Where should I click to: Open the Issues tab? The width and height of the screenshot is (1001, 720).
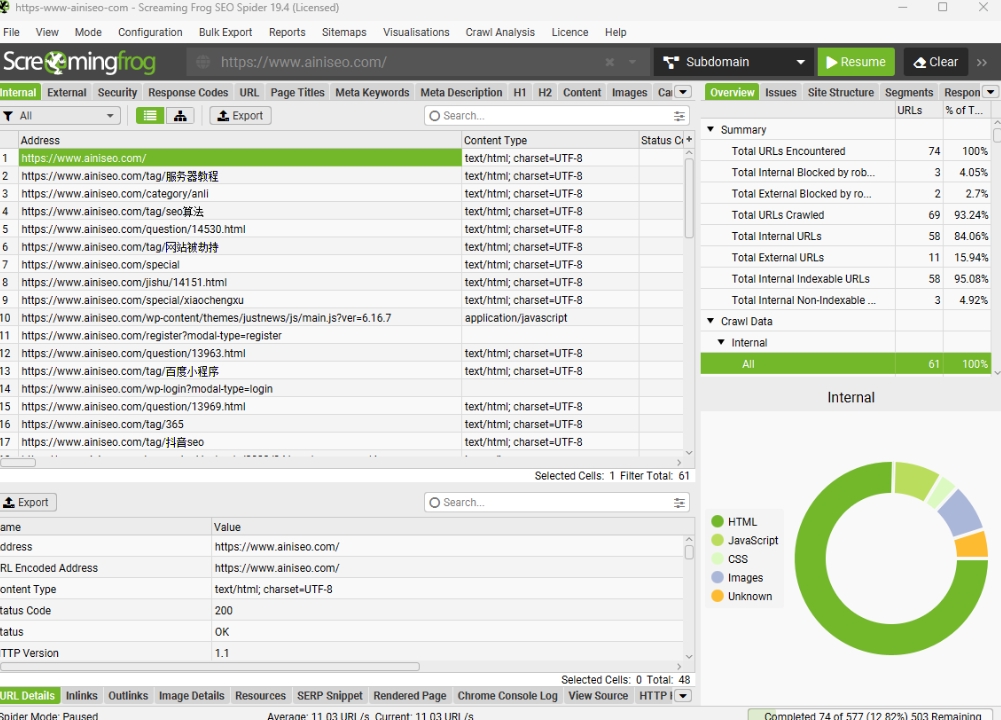click(x=781, y=92)
